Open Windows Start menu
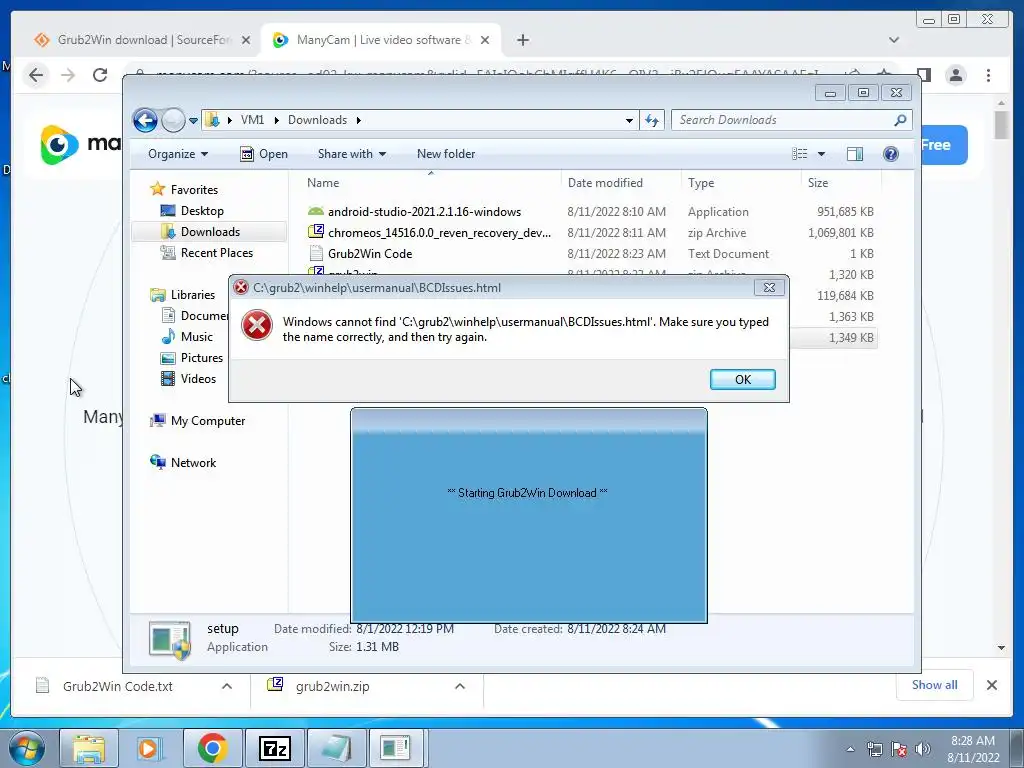This screenshot has height=768, width=1024. click(26, 748)
